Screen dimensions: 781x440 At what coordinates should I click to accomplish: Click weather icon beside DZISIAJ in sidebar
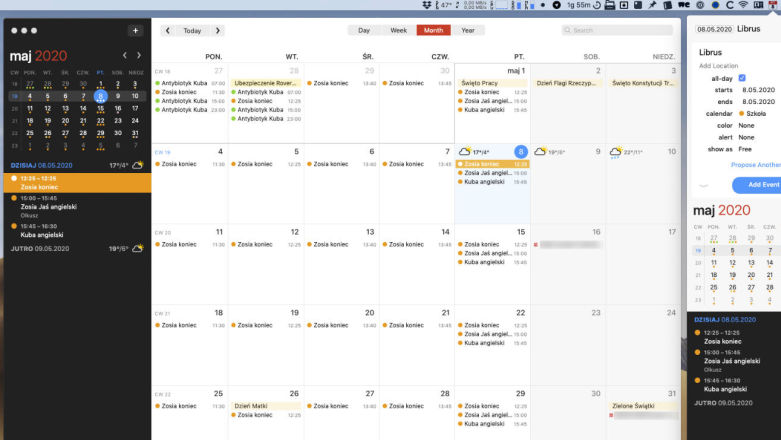click(x=138, y=164)
